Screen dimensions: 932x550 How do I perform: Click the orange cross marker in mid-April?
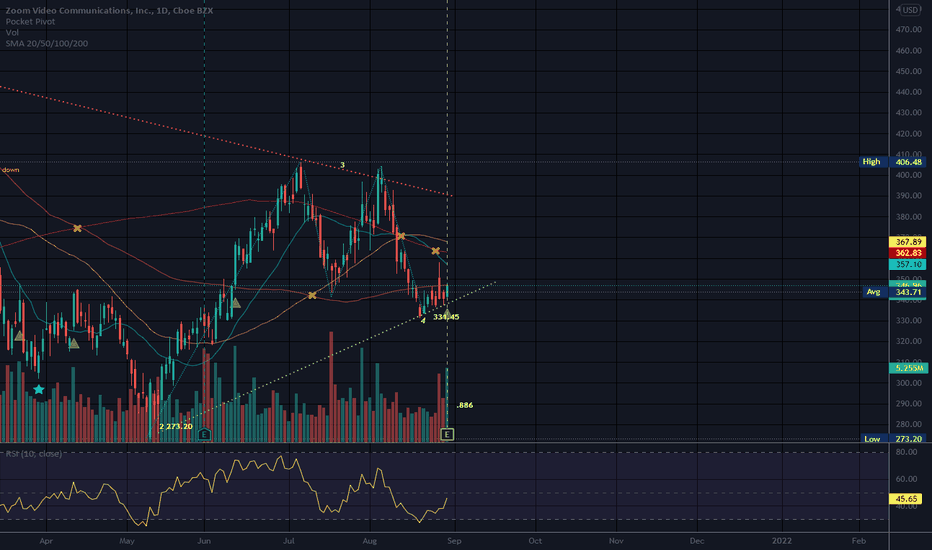click(77, 228)
